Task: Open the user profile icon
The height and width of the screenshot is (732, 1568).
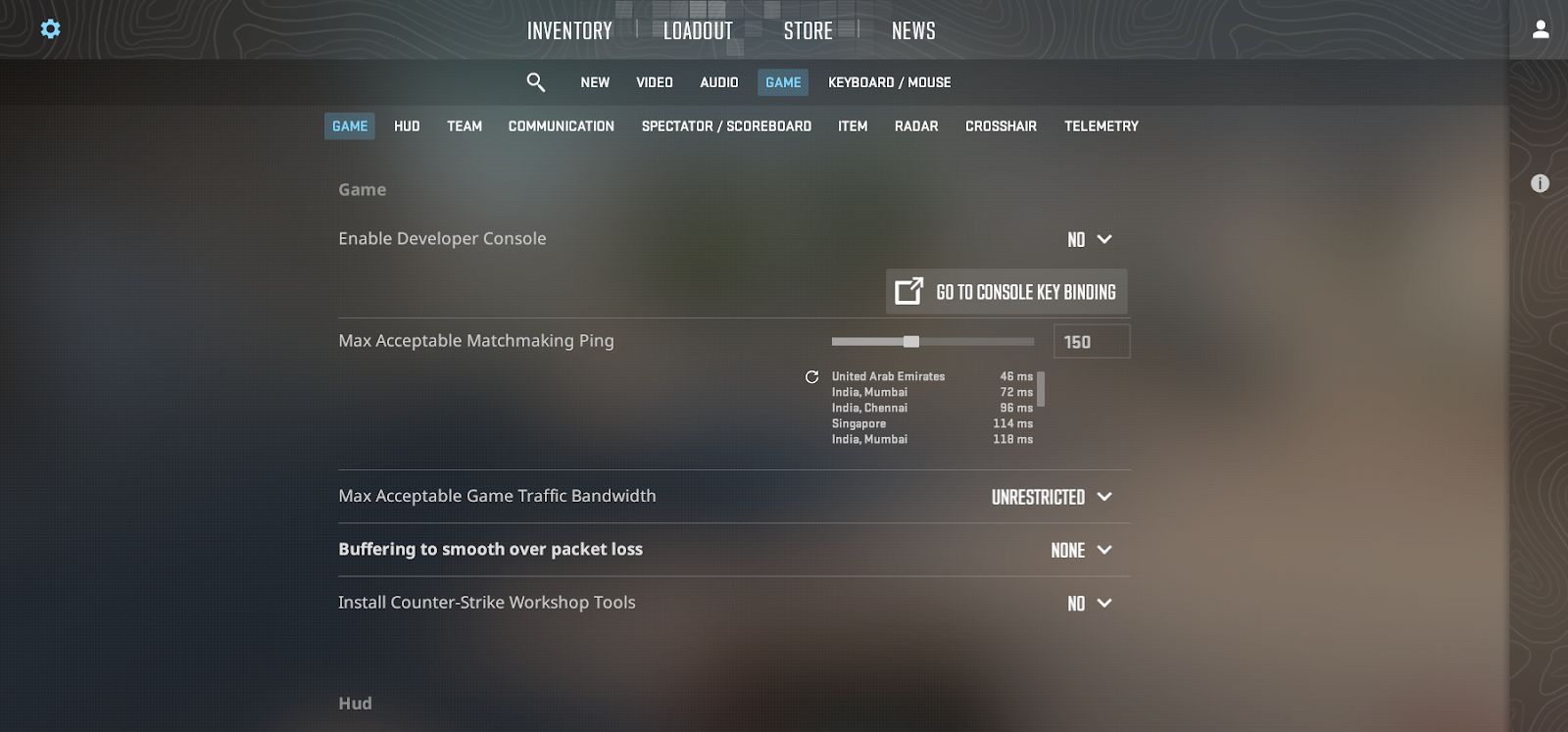Action: click(x=1541, y=29)
